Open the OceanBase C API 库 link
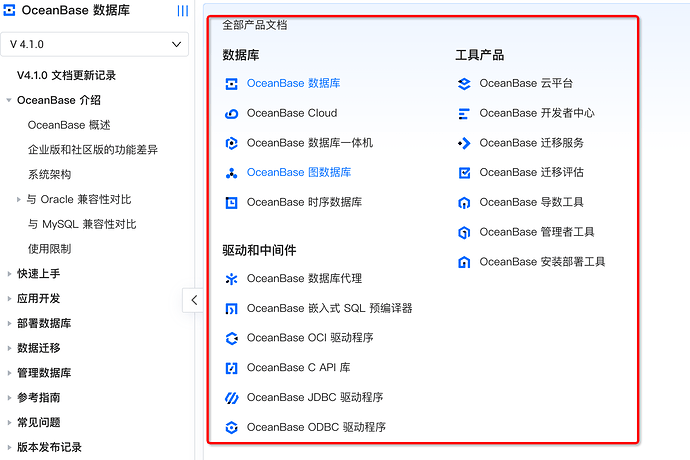 (x=299, y=368)
